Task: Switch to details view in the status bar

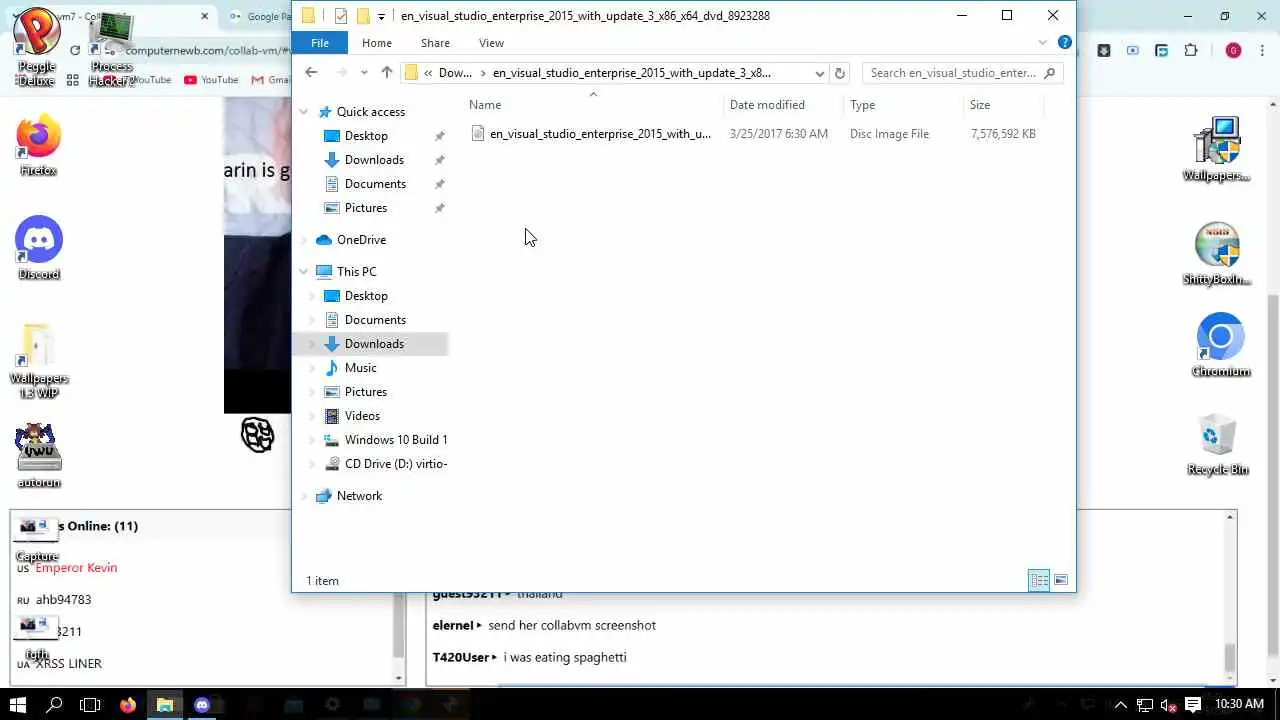Action: tap(1039, 581)
